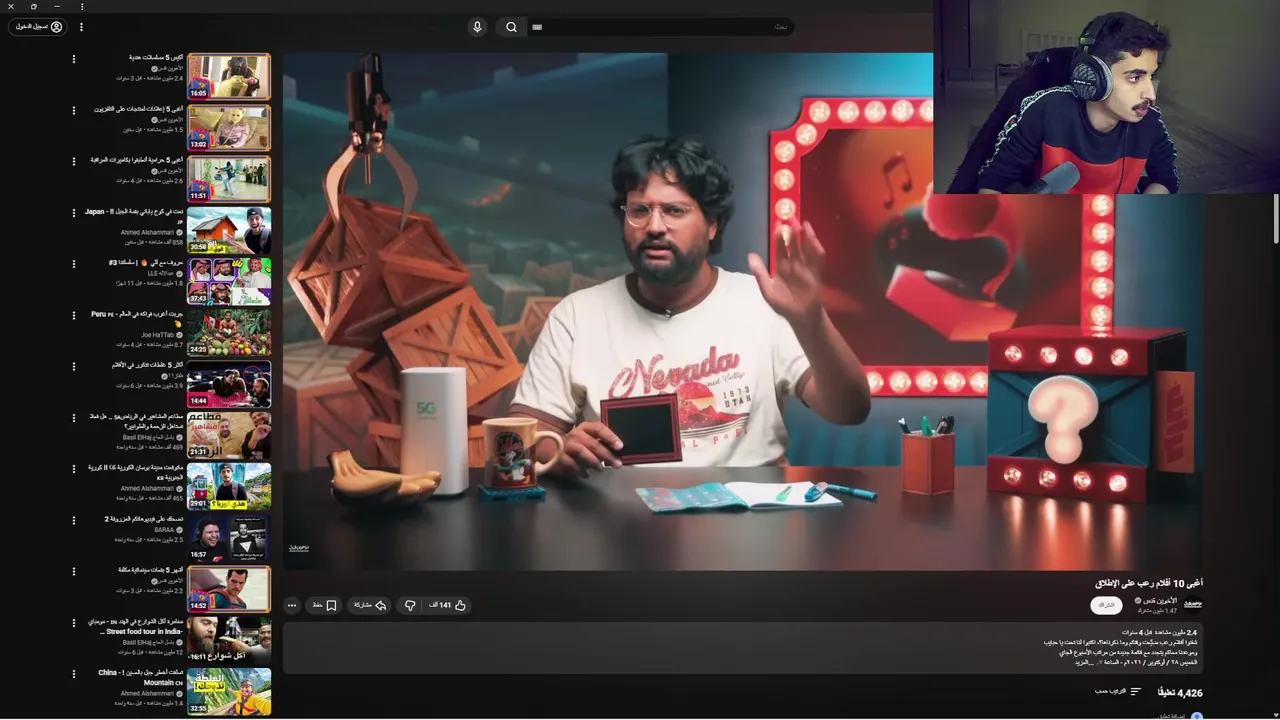Click Joe HaTTab channel name
This screenshot has height=720, width=1280.
(158, 335)
